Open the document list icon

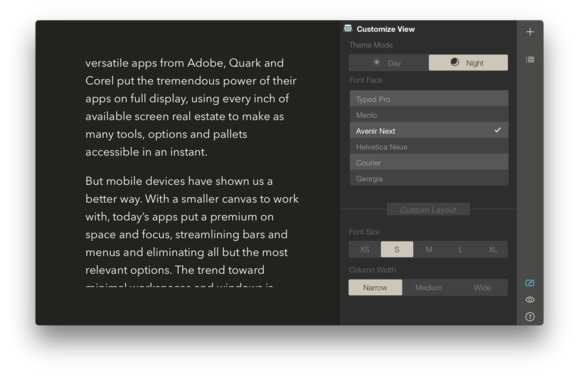tap(530, 59)
